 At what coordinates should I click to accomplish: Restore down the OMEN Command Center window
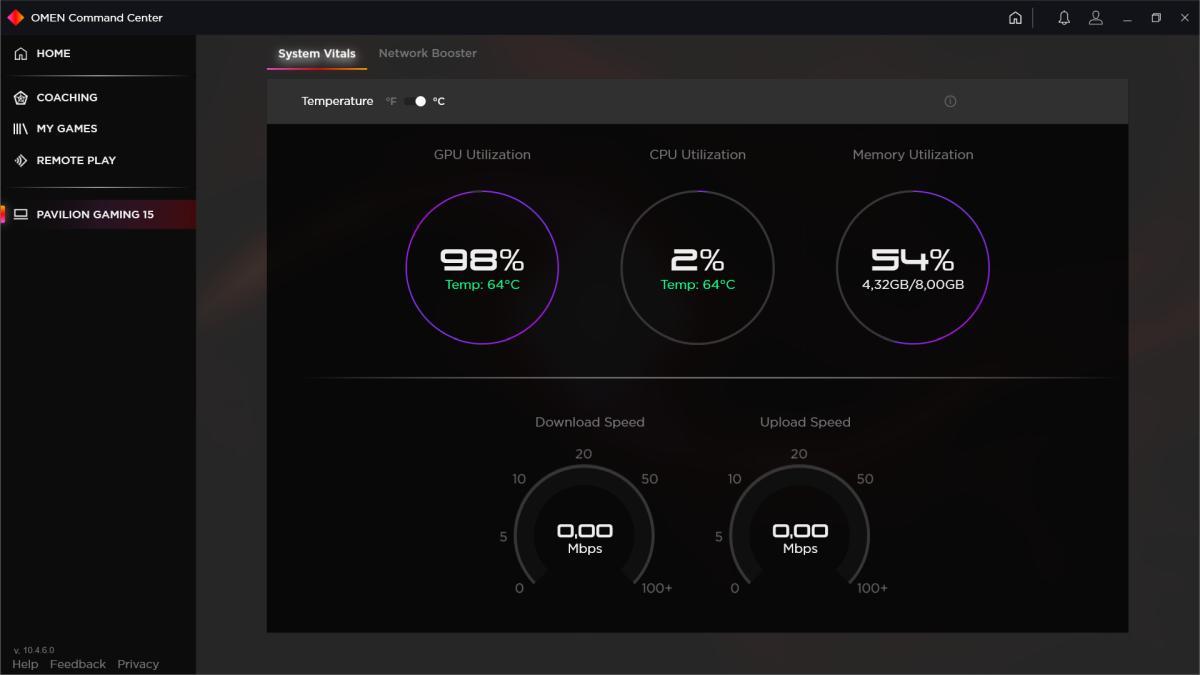point(1156,18)
